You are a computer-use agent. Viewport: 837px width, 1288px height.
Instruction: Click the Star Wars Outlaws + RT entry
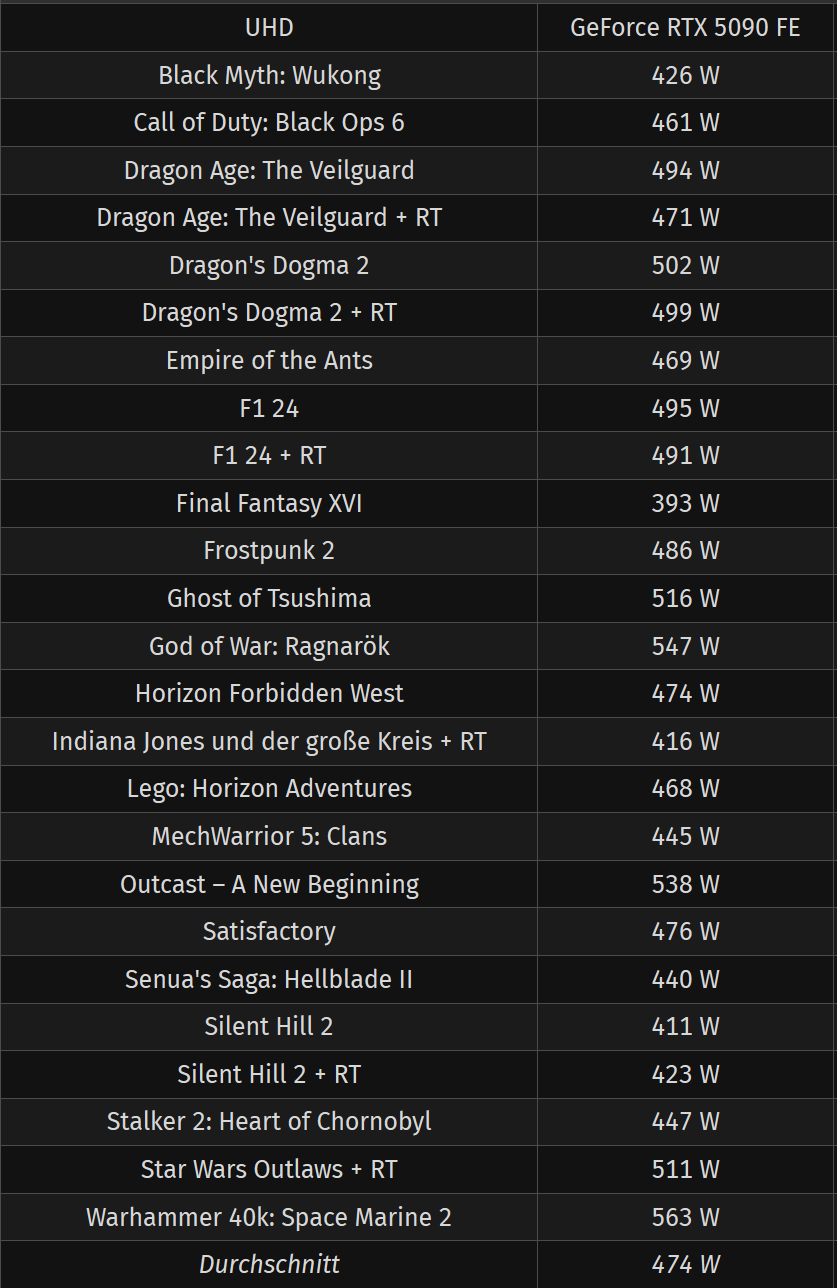[x=269, y=1169]
